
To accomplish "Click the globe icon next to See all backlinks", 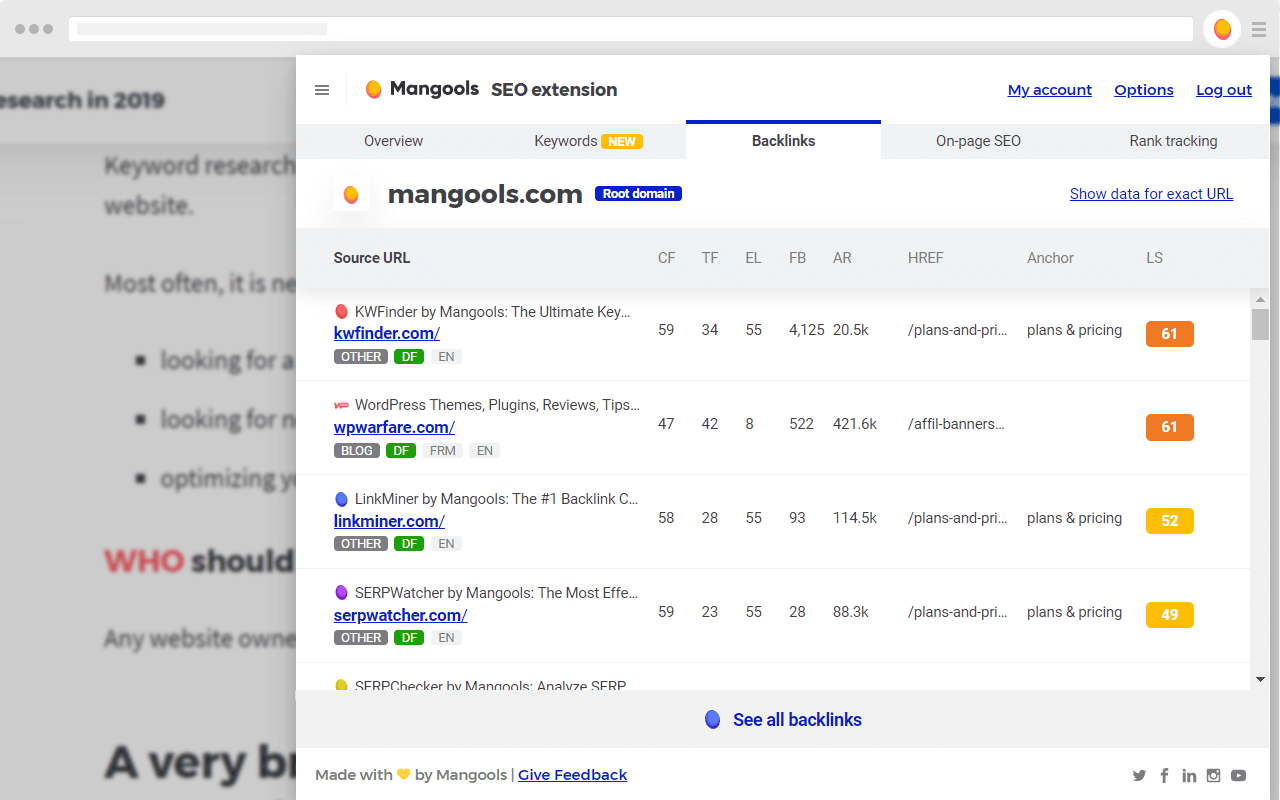I will point(712,719).
